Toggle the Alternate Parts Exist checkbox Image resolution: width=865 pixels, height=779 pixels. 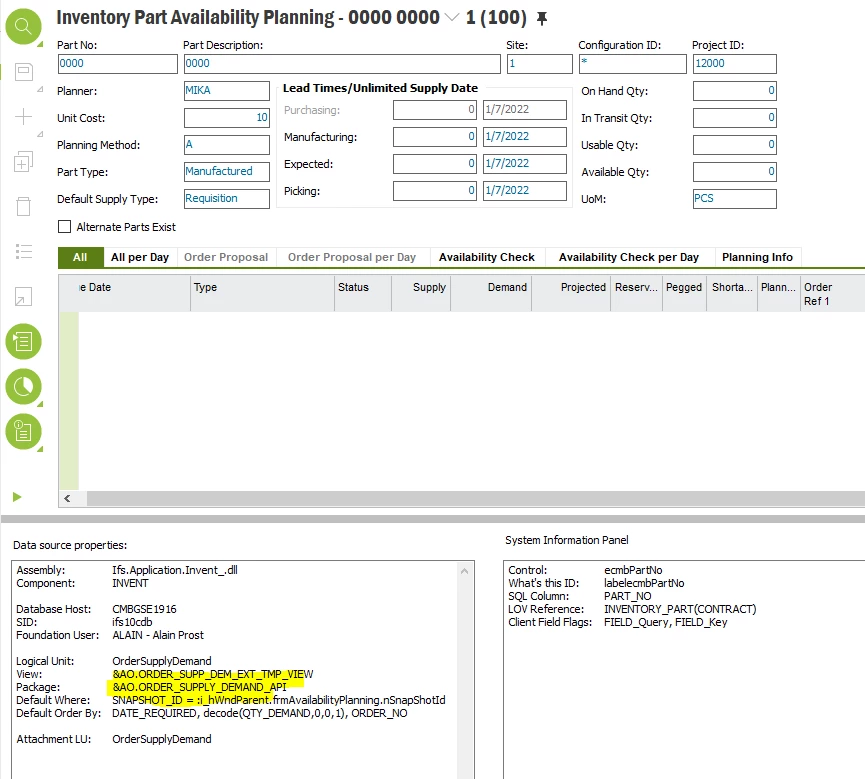point(64,225)
